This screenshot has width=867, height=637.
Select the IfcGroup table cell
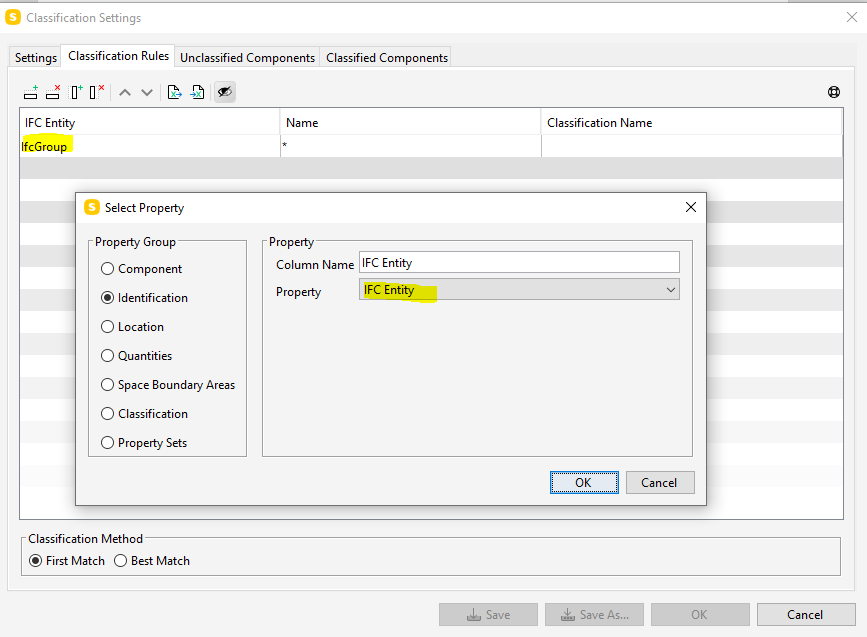(149, 146)
